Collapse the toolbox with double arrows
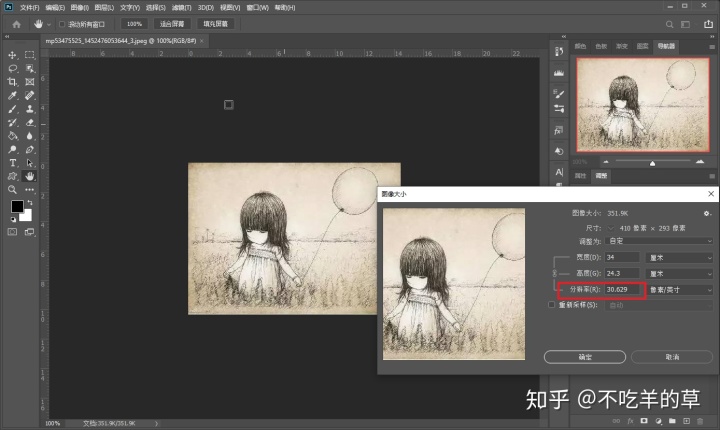 (7, 36)
